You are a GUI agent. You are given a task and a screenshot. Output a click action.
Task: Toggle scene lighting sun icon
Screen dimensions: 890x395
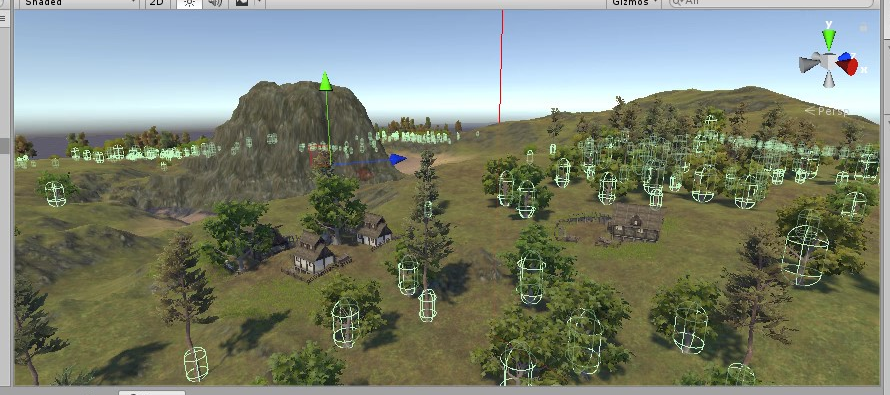[189, 3]
